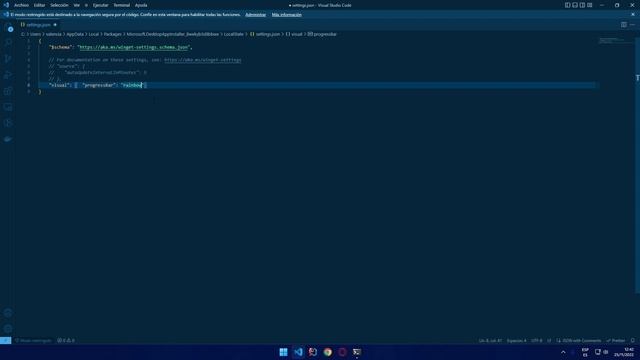Click the remote window indicator in status bar

[x=5, y=340]
